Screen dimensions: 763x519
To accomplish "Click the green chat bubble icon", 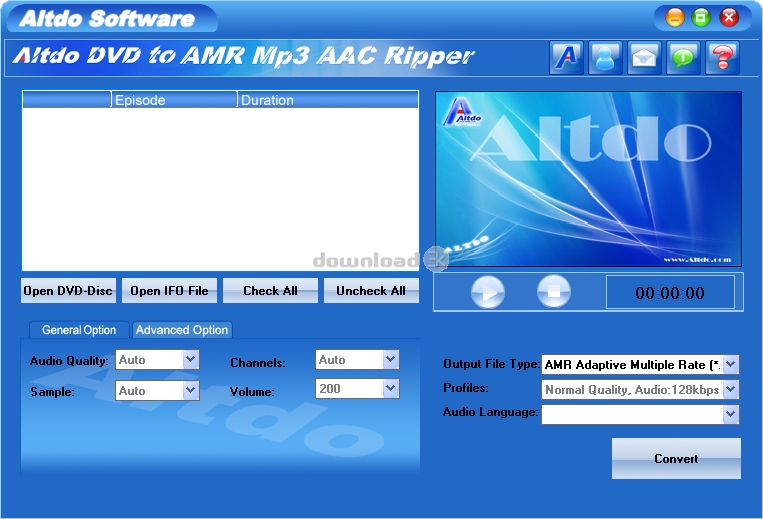I will click(683, 58).
